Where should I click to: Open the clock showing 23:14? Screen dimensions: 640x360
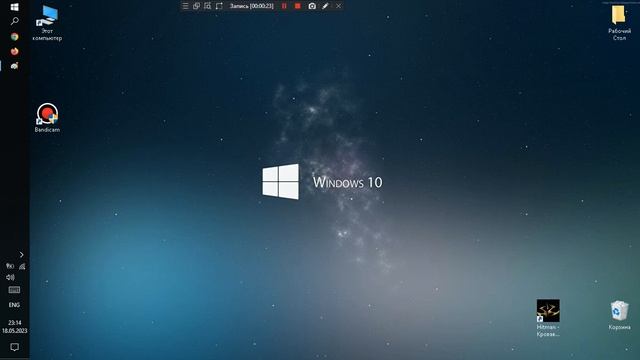(14, 327)
